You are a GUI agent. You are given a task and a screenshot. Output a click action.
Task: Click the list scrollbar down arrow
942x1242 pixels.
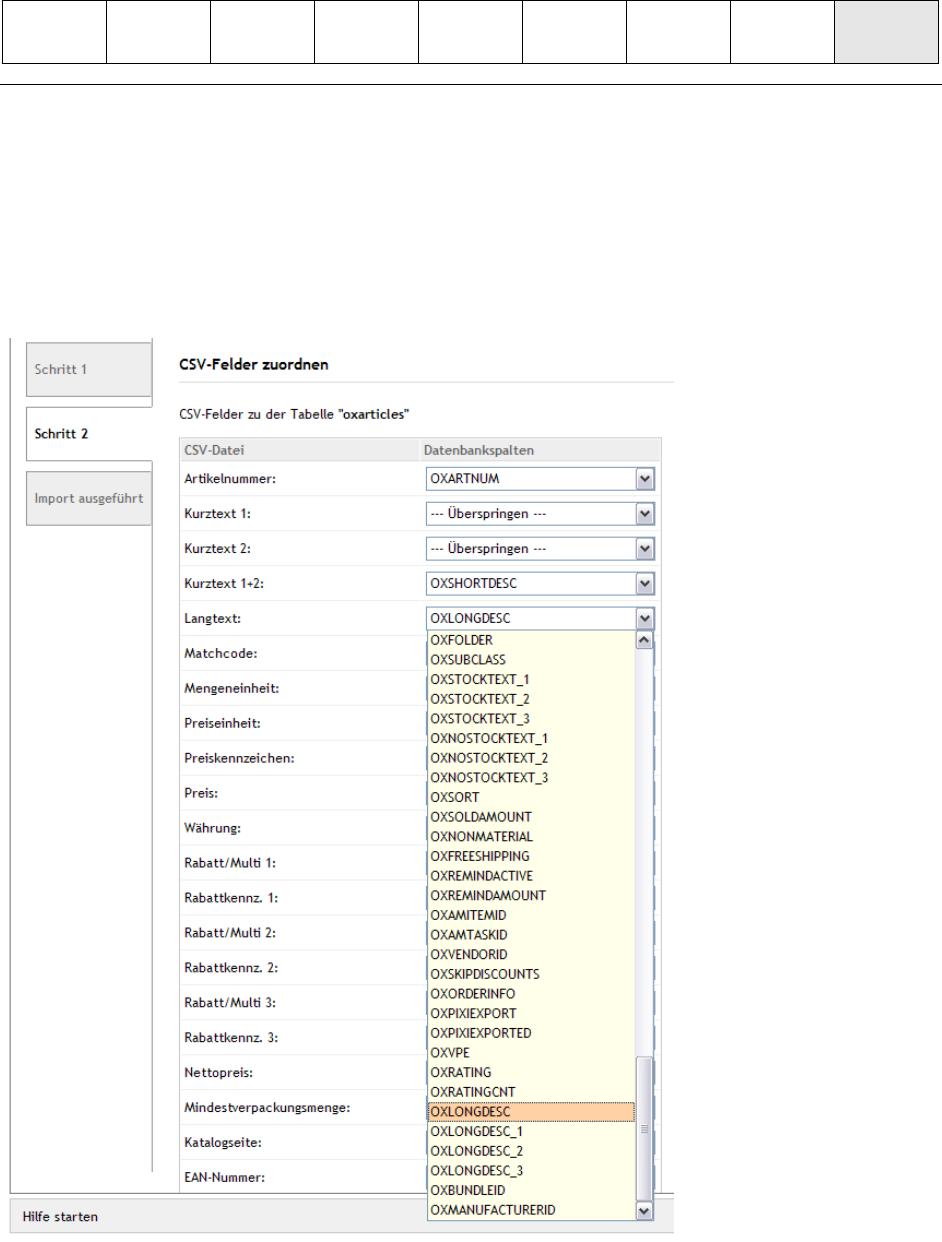(x=645, y=1211)
